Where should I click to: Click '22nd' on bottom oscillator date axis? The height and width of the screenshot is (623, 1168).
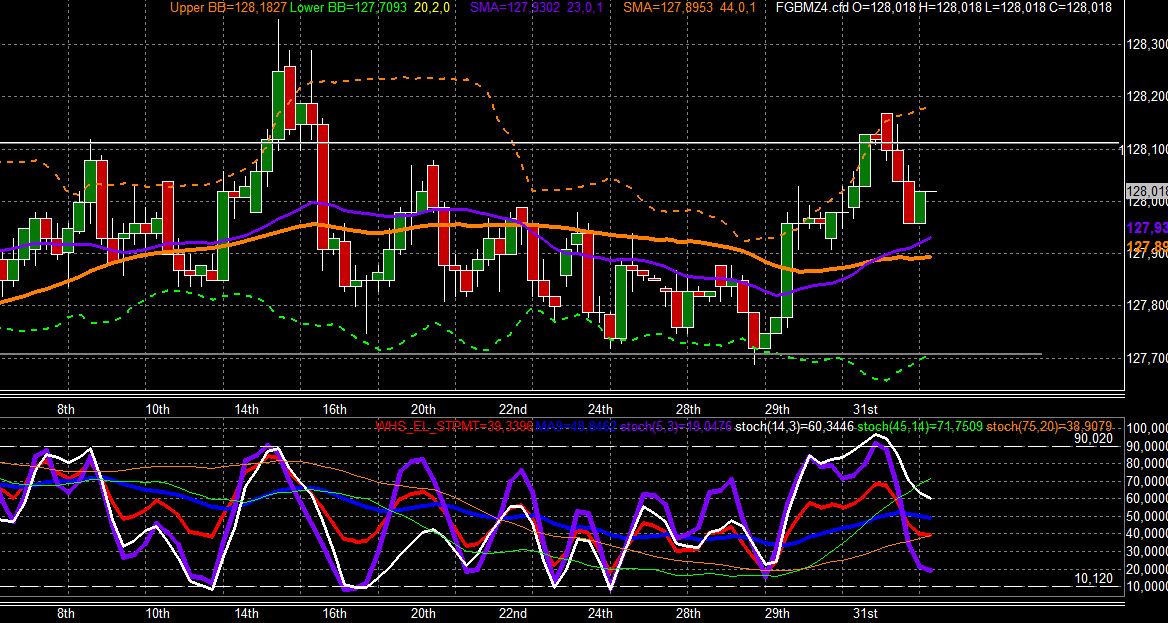point(512,613)
